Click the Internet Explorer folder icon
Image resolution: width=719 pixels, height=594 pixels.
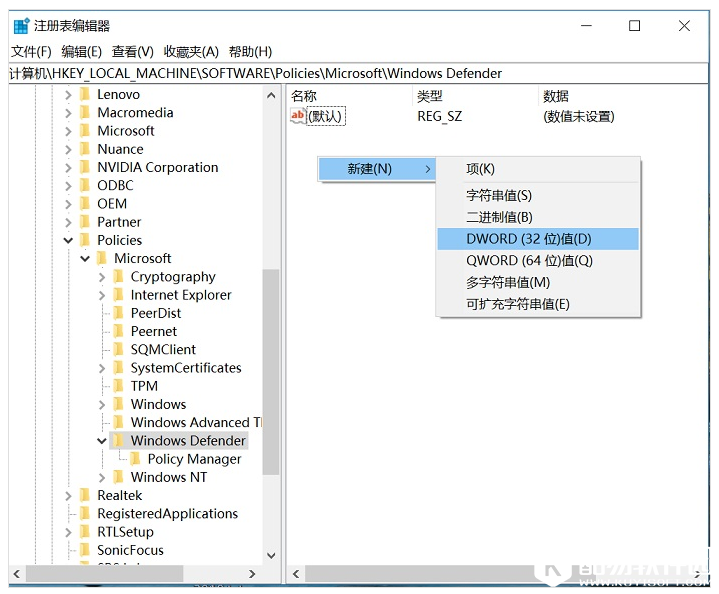[x=118, y=295]
